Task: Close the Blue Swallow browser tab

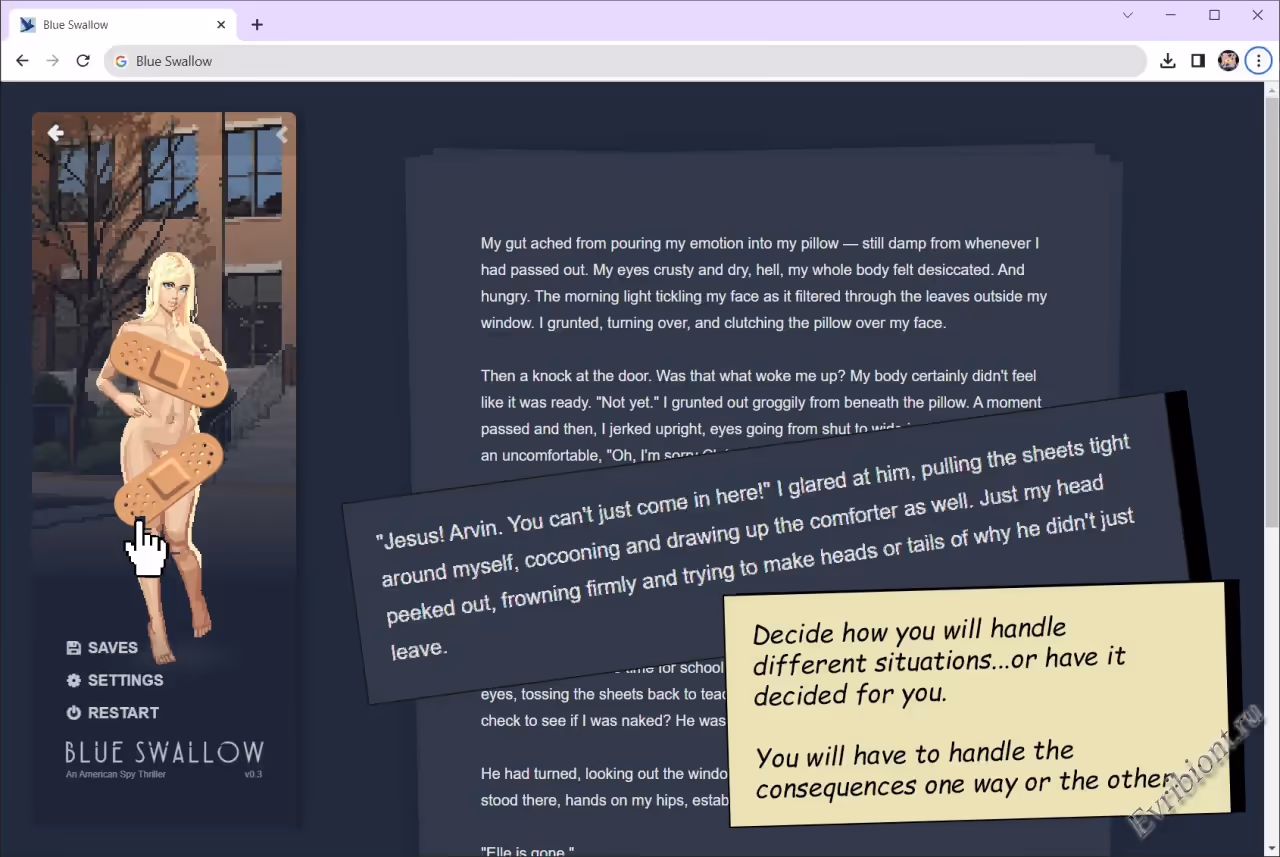Action: tap(221, 25)
